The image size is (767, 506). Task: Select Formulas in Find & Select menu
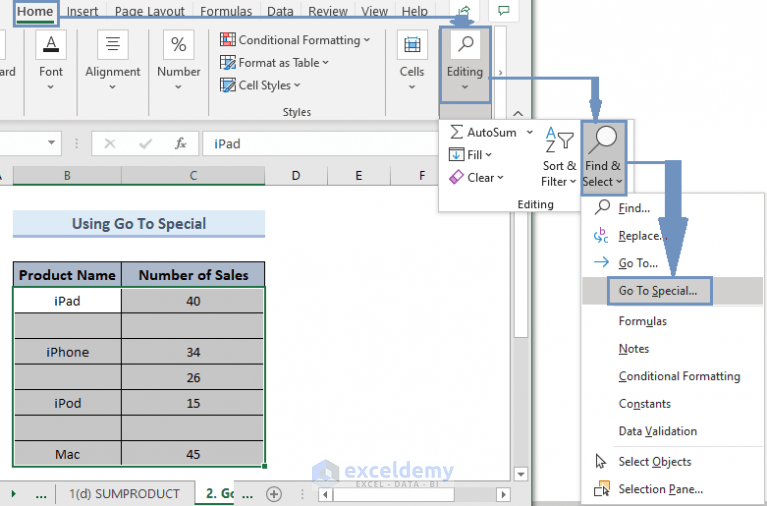pos(643,321)
